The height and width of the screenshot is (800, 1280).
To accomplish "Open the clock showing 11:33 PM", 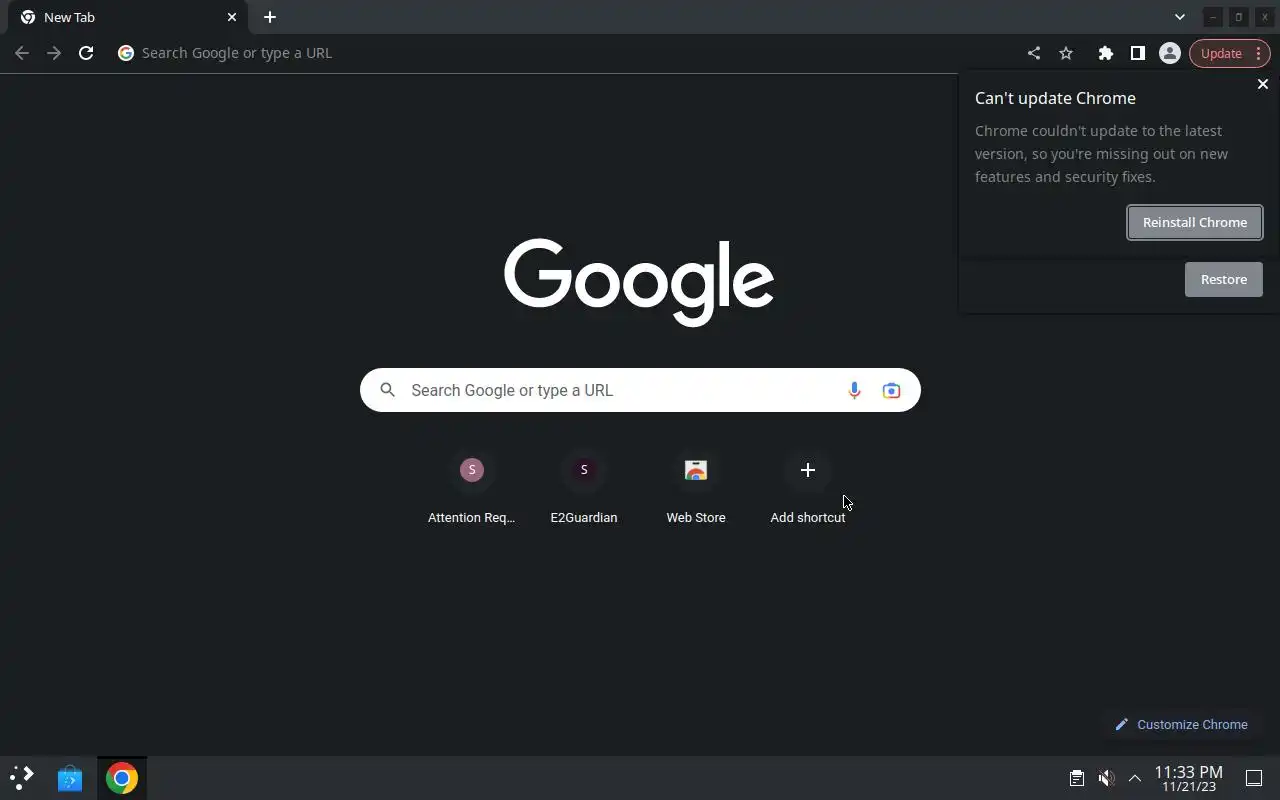I will 1189,778.
